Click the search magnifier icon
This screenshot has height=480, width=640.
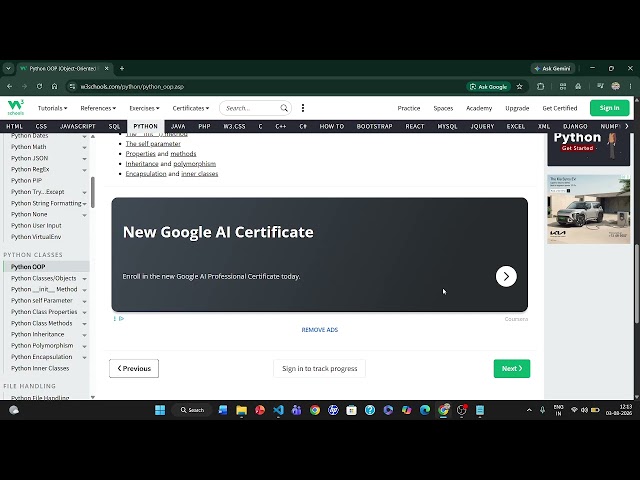coord(284,108)
